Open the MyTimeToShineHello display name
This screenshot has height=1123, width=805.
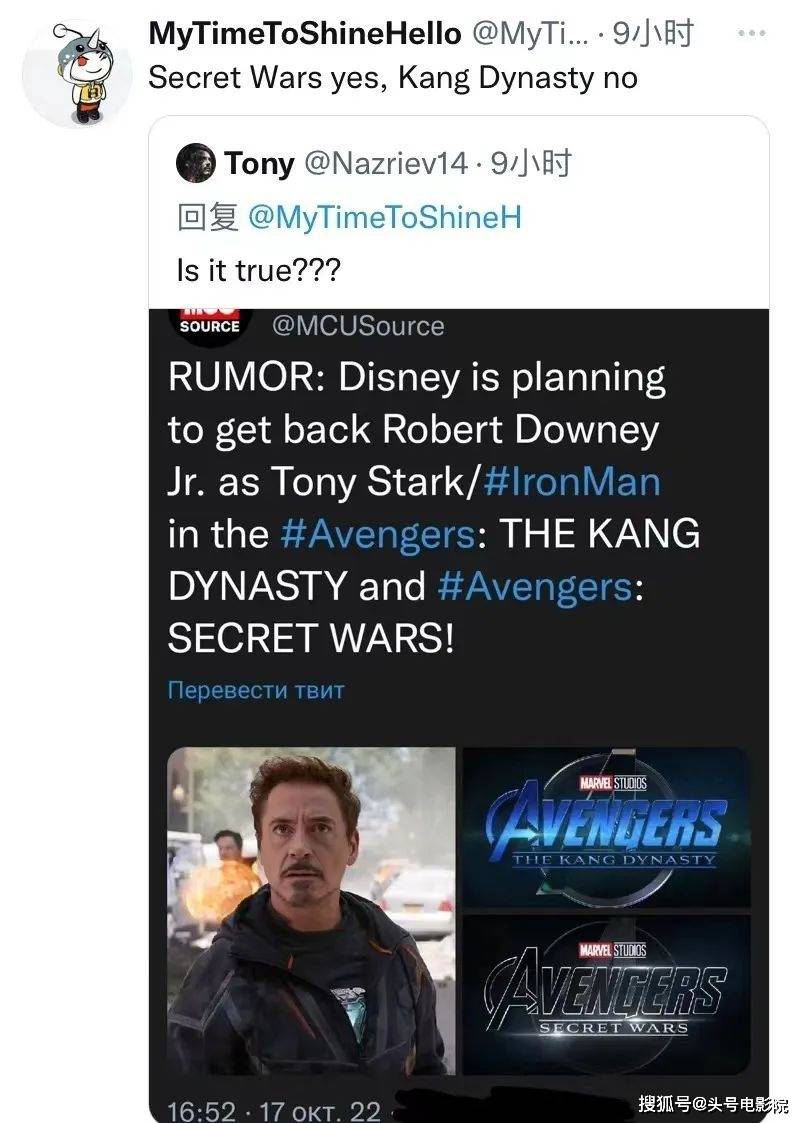click(x=305, y=34)
